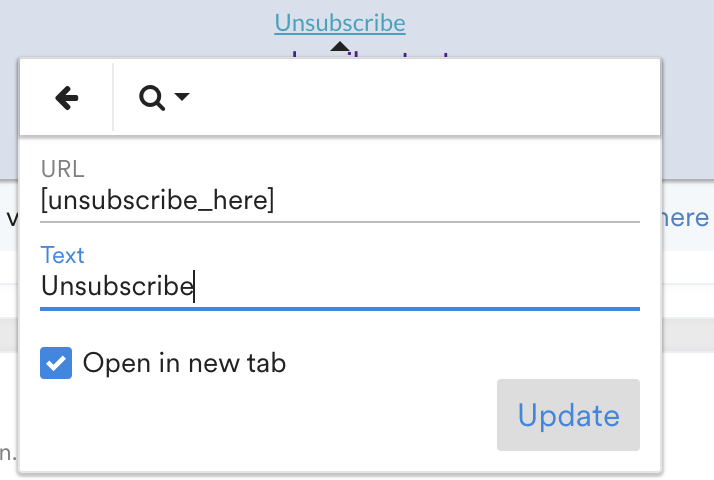Click the blue Text field label
The width and height of the screenshot is (714, 480).
point(62,256)
